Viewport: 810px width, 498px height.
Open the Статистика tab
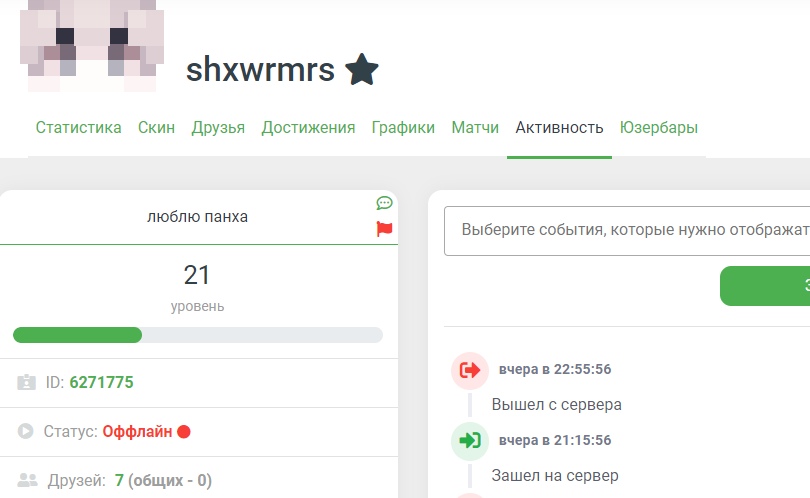[79, 128]
